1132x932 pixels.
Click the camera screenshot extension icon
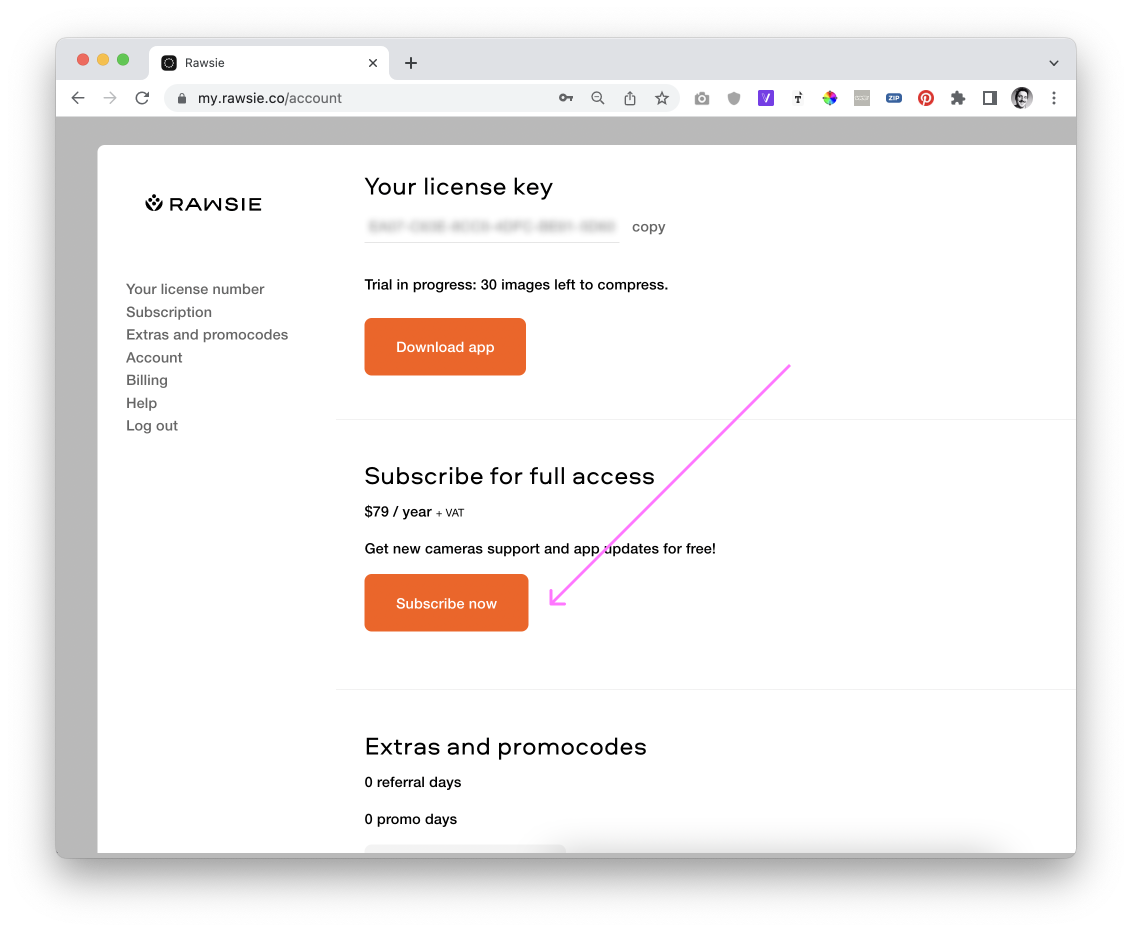tap(702, 98)
